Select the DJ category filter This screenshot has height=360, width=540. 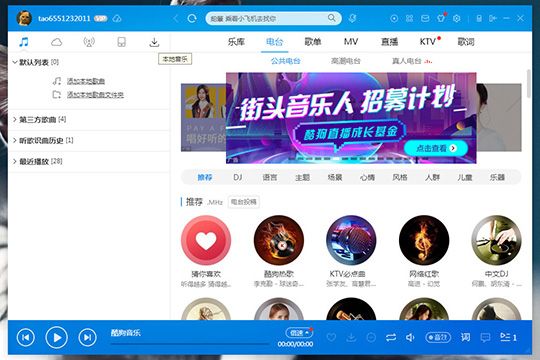coord(238,177)
